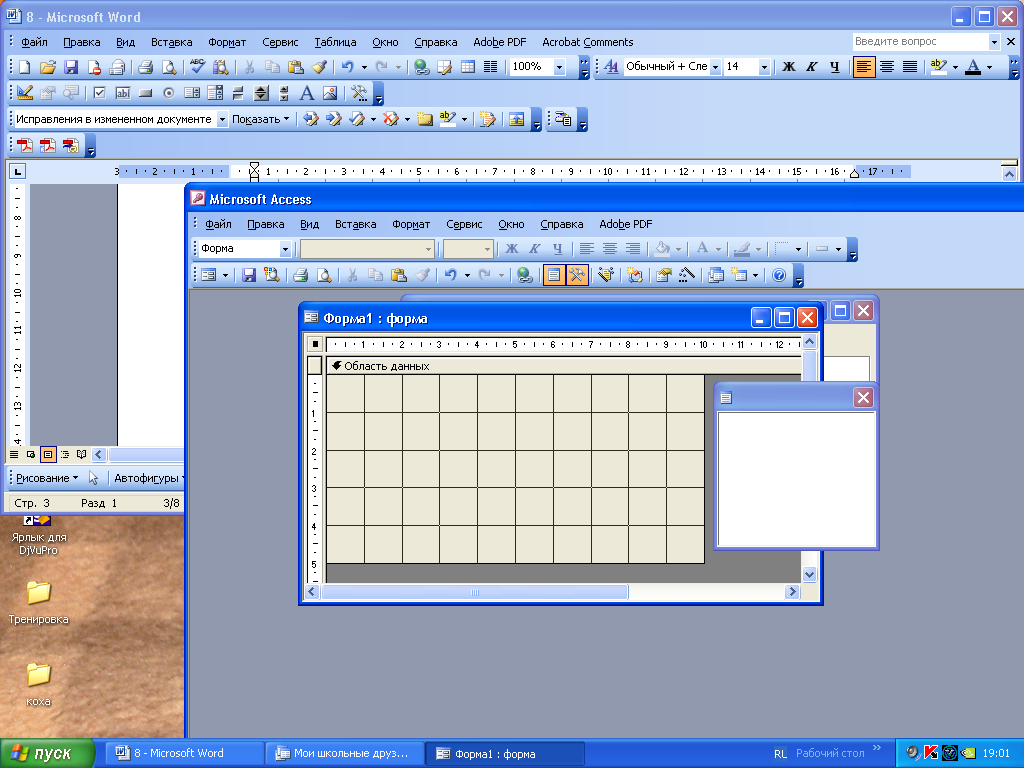Insert a checkbox control in Word
1024x768 pixels.
(x=99, y=93)
